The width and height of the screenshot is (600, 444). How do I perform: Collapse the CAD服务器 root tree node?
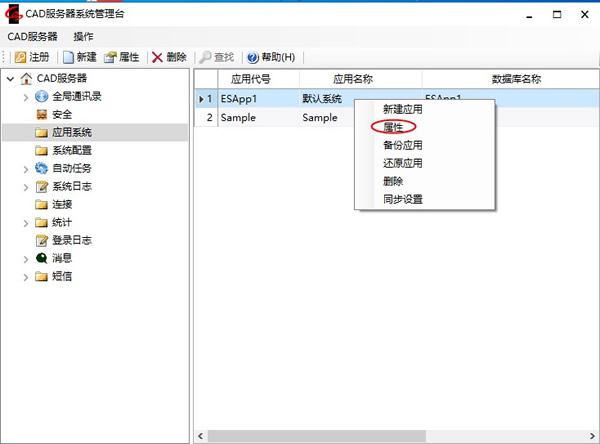click(10, 79)
